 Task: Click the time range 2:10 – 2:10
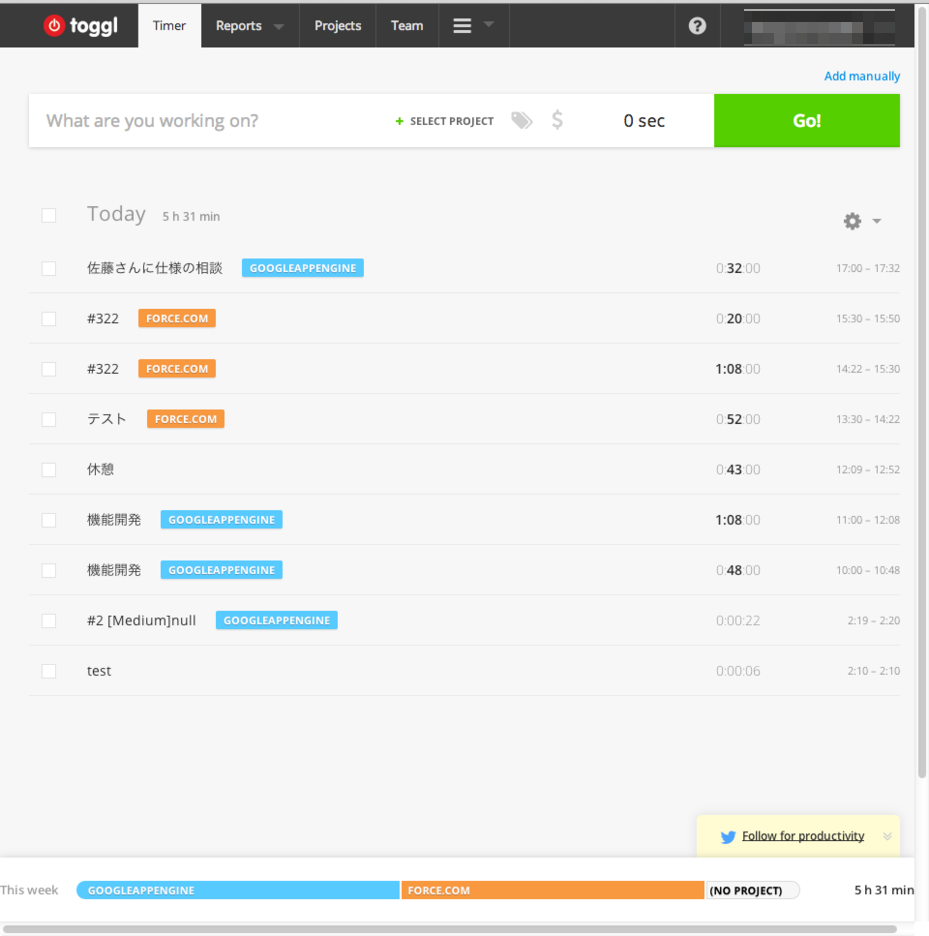[x=873, y=671]
